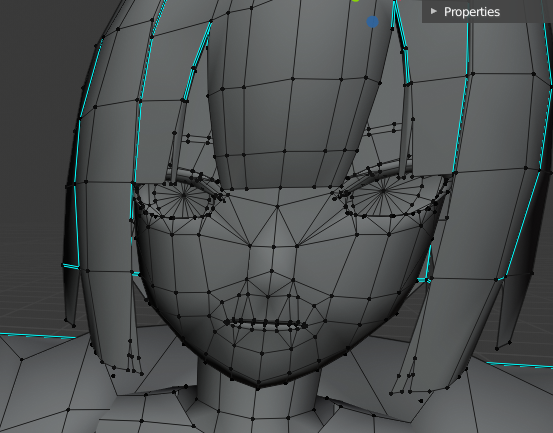Screen dimensions: 553x433
Task: Click the green Y axis gizmo dot
Action: point(356,1)
